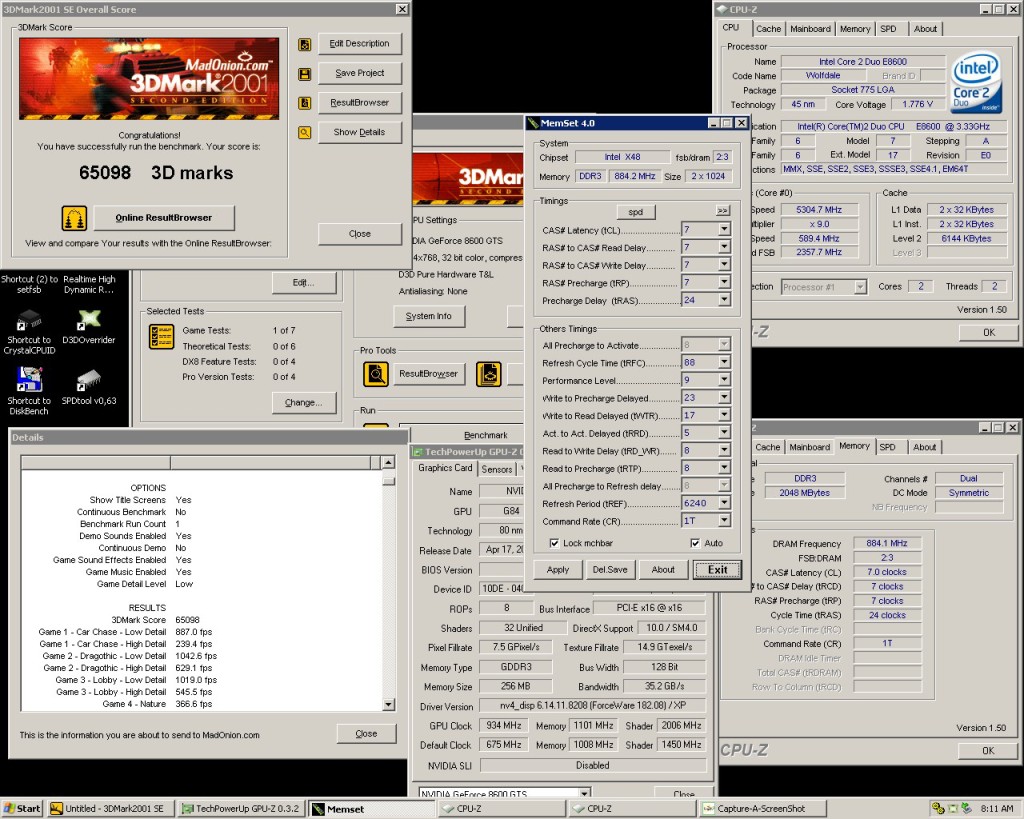
Task: Switch to Cache tab in top CPU-Z
Action: (768, 29)
